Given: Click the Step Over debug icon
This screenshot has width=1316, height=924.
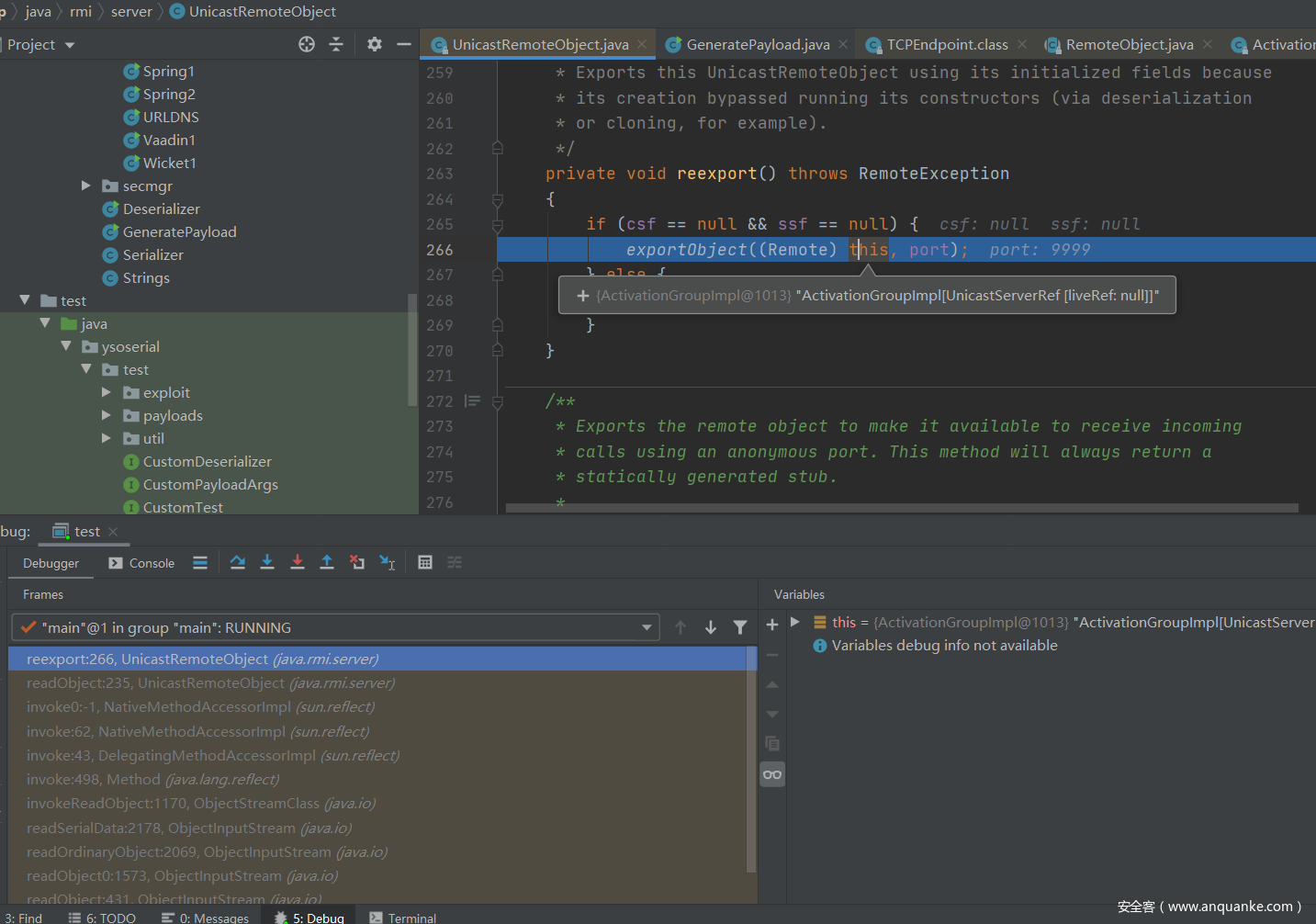Looking at the screenshot, I should coord(238,563).
